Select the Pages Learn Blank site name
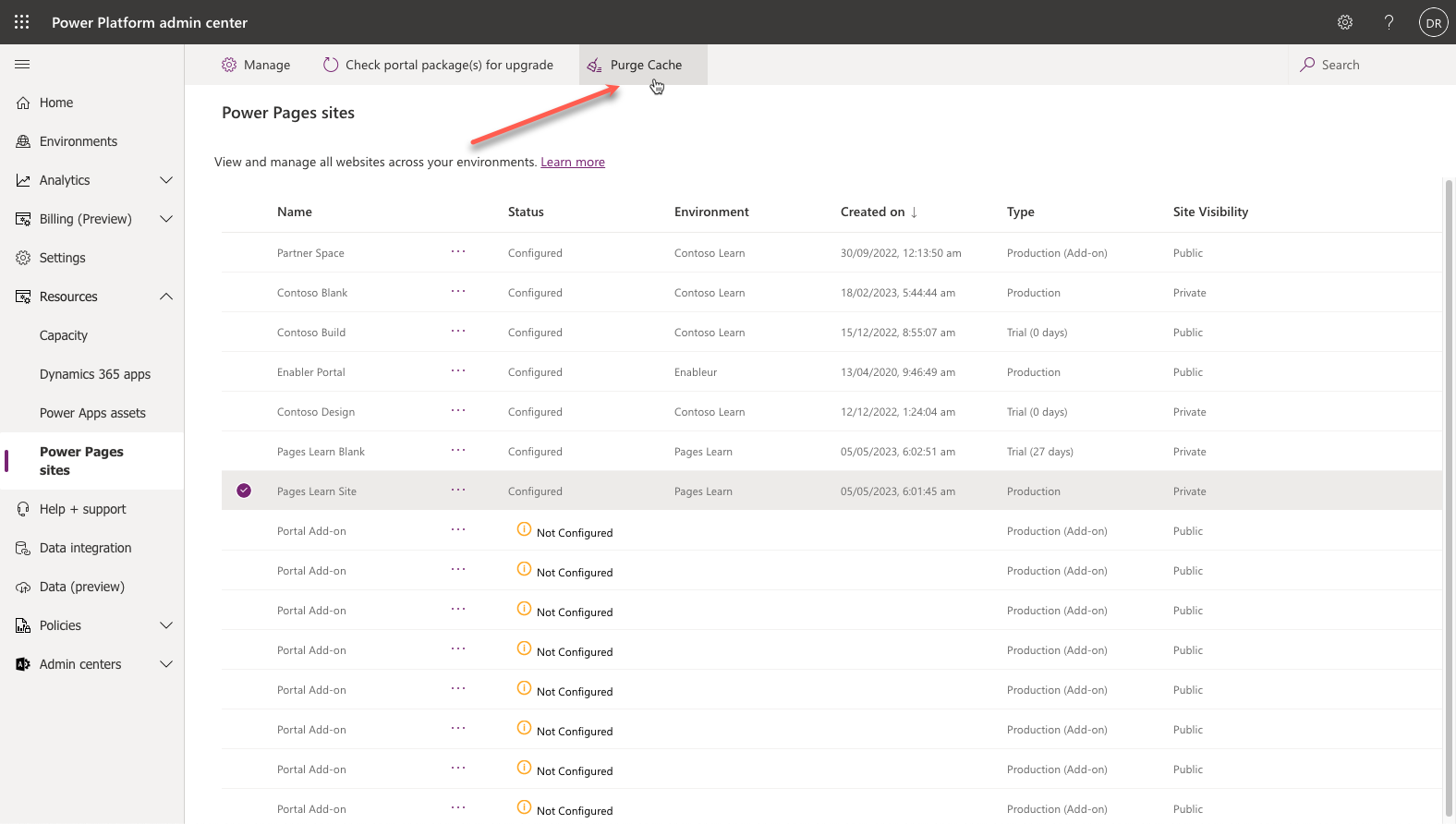Image resolution: width=1456 pixels, height=824 pixels. (321, 452)
